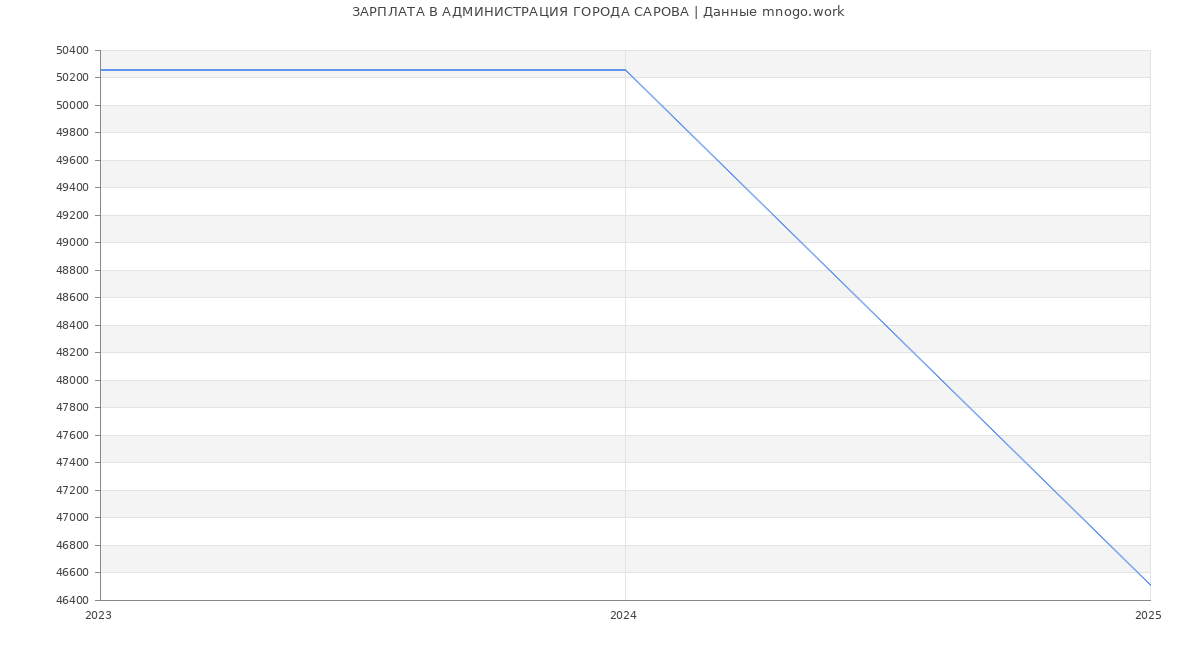The height and width of the screenshot is (650, 1200).
Task: Click the 49200 y-axis value
Action: tap(72, 215)
